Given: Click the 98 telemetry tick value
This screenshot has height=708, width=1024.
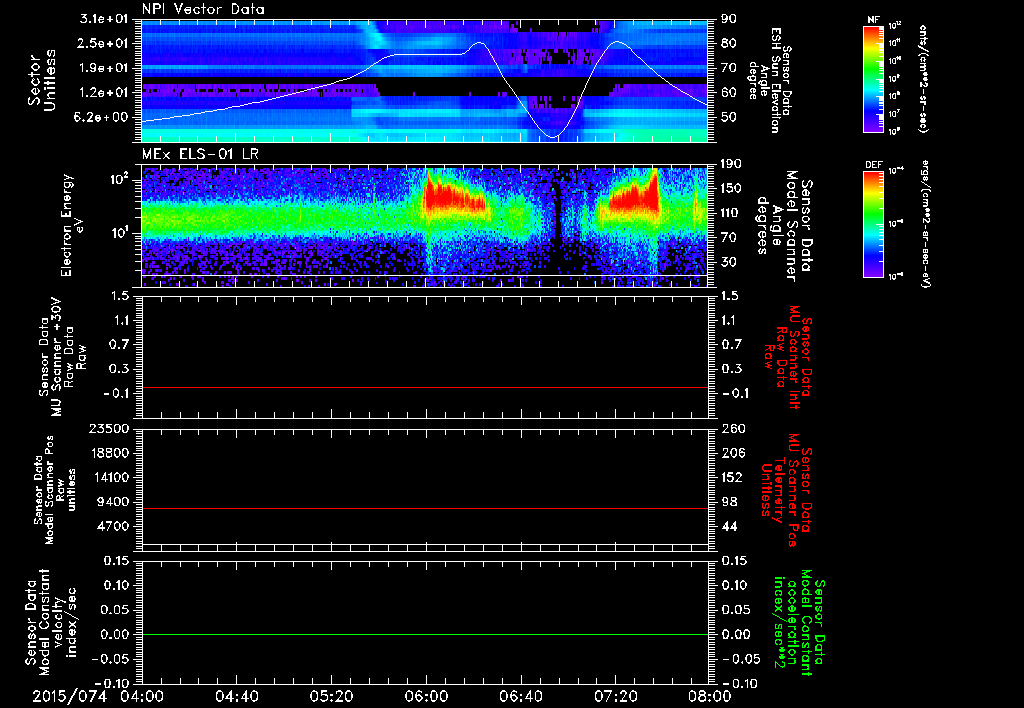Looking at the screenshot, I should click(x=729, y=502).
